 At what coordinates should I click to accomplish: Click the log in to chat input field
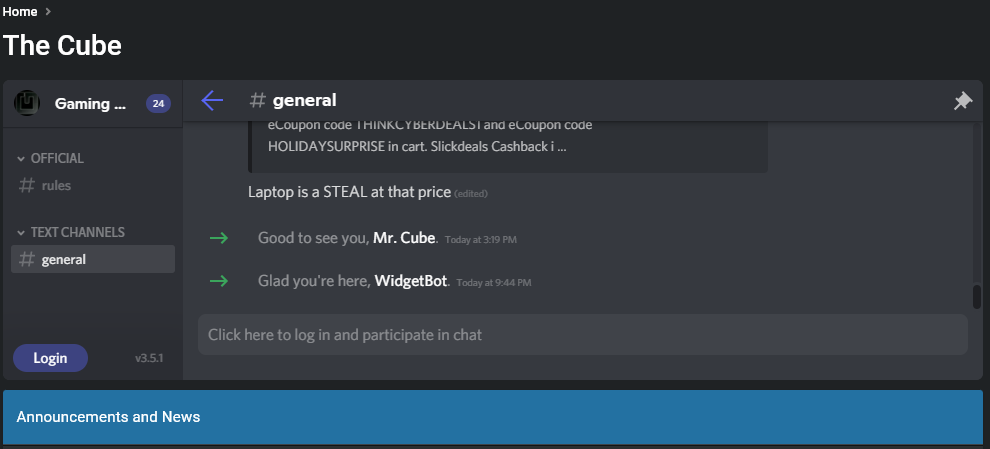[x=583, y=335]
